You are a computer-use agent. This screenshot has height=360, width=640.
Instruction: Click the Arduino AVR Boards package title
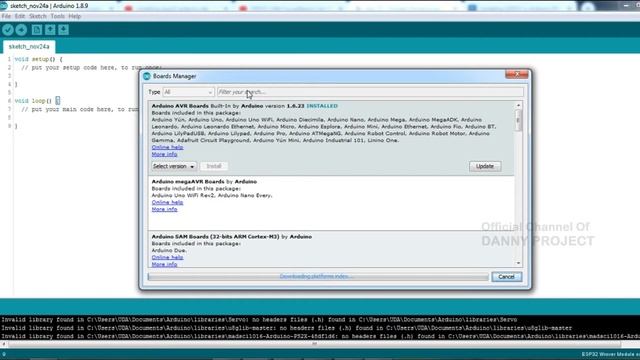tap(180, 106)
